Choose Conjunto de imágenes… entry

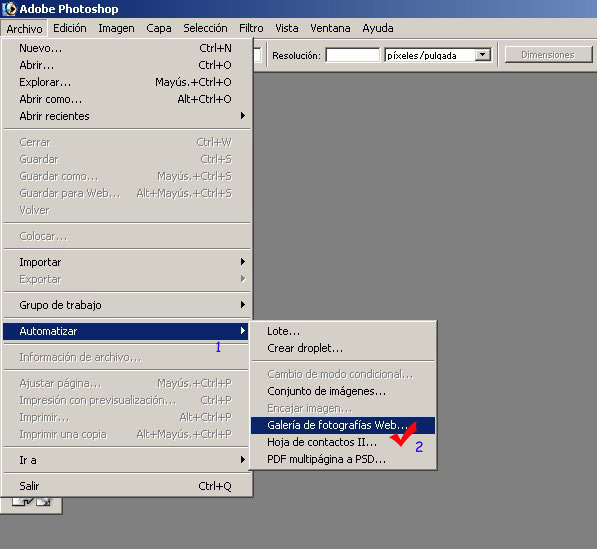pos(343,391)
